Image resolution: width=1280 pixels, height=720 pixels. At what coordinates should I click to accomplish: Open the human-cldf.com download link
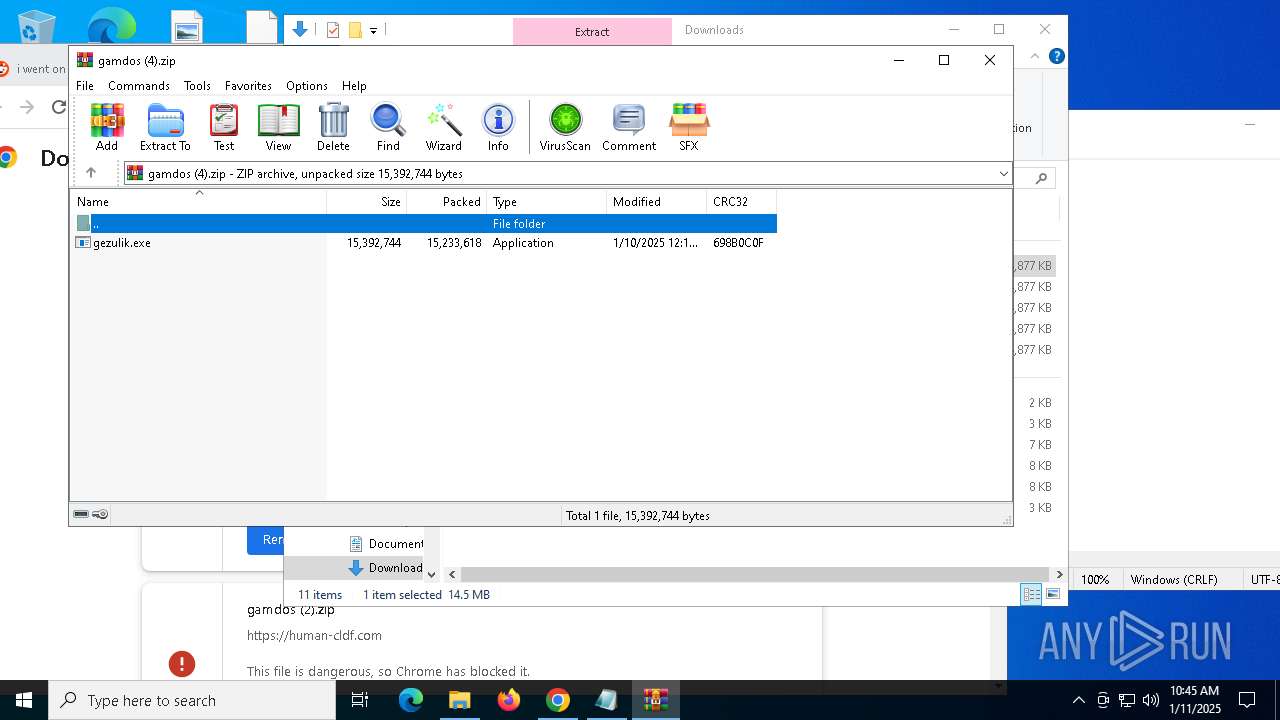[314, 635]
